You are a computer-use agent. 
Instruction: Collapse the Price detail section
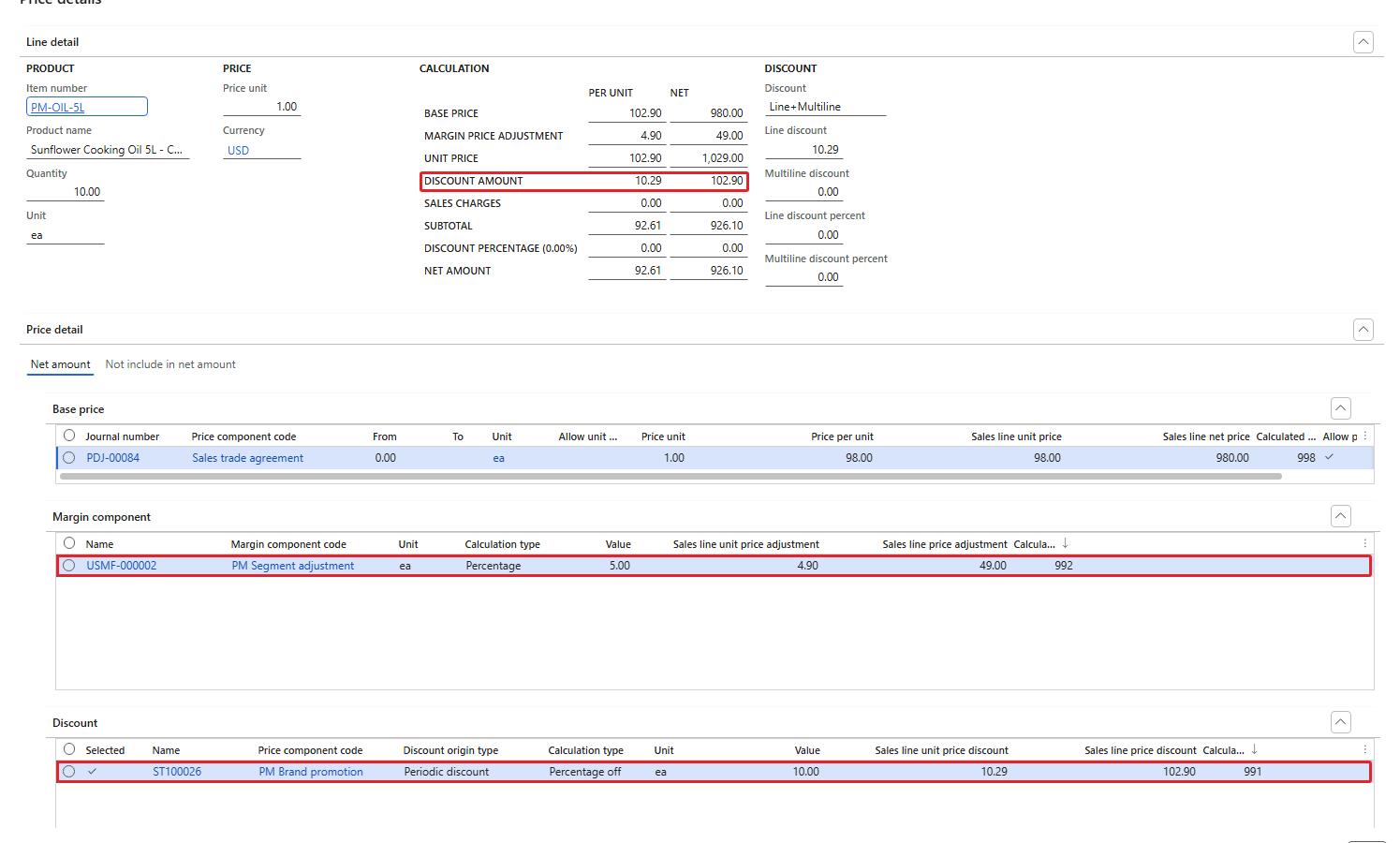coord(1363,330)
